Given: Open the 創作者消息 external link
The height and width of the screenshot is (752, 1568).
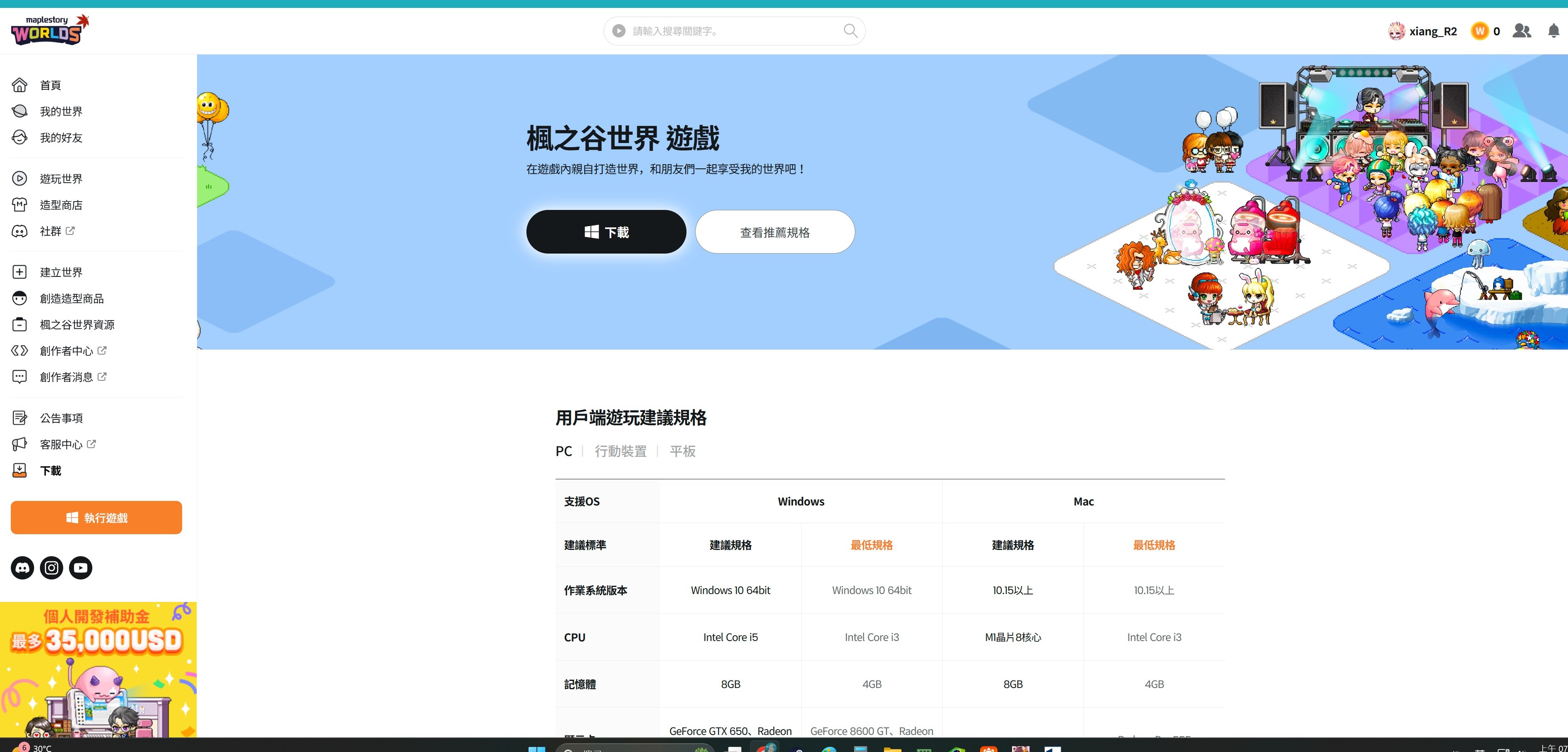Looking at the screenshot, I should point(73,377).
